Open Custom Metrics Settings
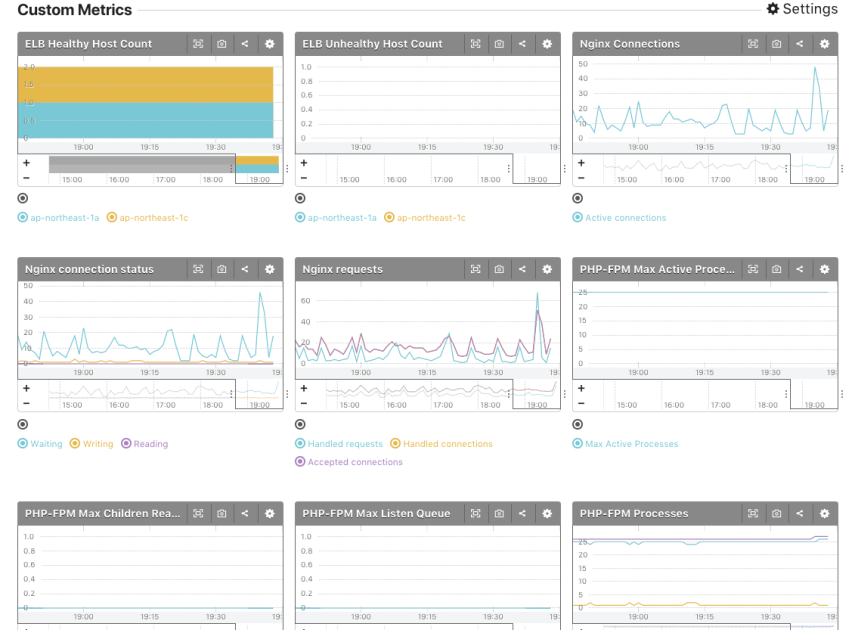The height and width of the screenshot is (630, 855). tap(802, 9)
